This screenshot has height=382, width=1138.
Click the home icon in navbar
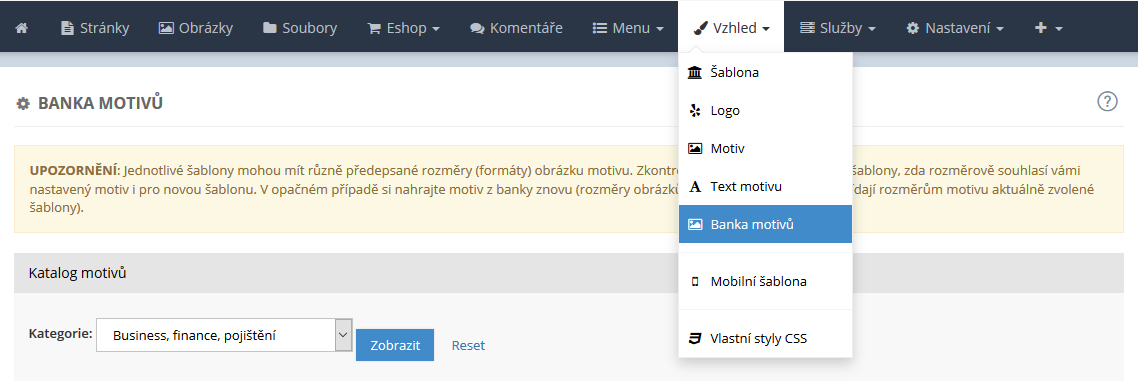pos(22,28)
